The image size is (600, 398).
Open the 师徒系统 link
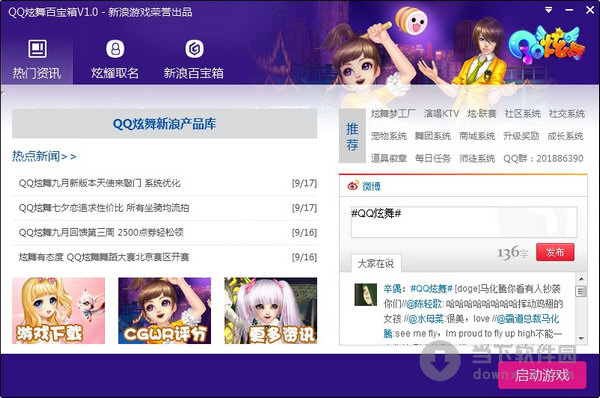point(477,158)
